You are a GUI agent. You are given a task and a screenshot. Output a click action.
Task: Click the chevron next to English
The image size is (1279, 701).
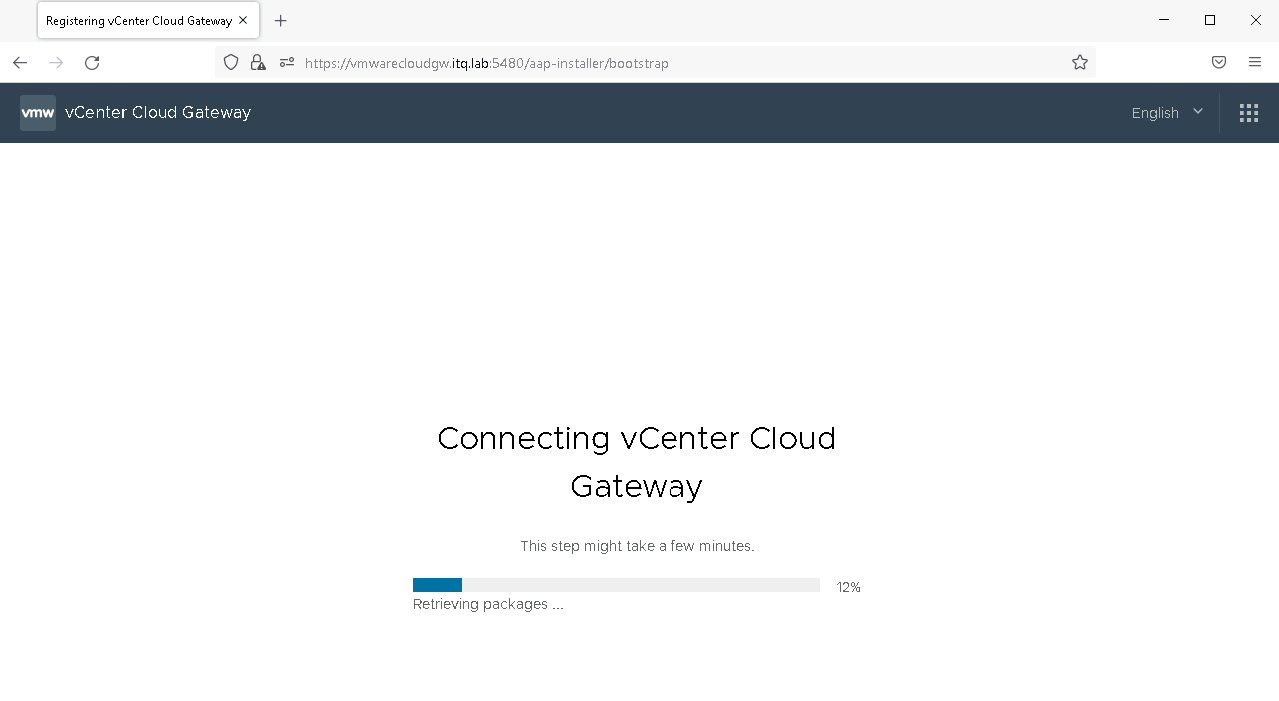coord(1198,112)
